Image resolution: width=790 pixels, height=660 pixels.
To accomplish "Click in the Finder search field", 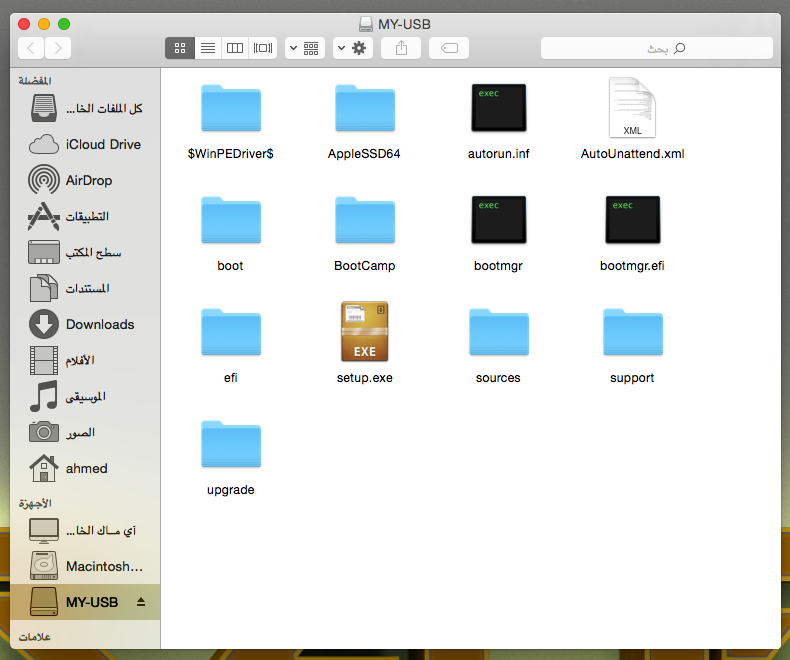I will tap(656, 48).
